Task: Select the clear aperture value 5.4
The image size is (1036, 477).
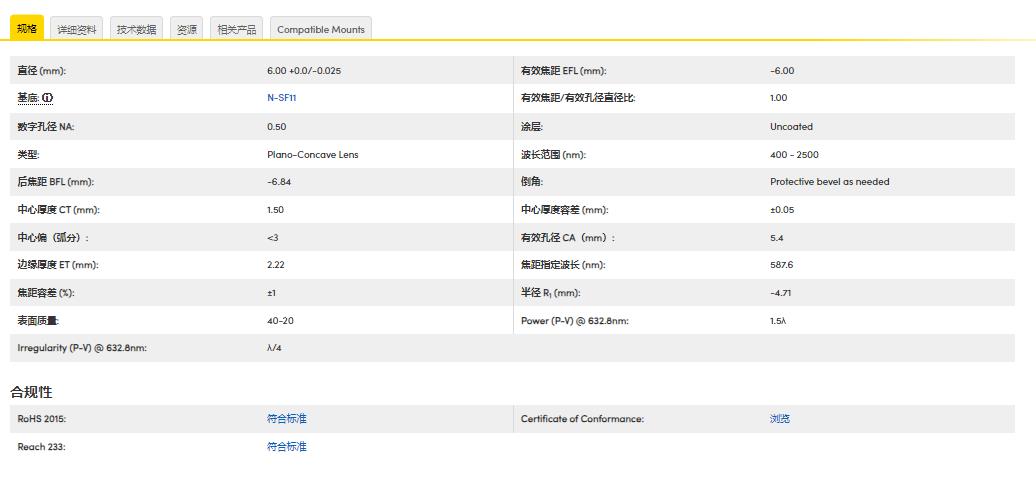Action: click(x=776, y=238)
